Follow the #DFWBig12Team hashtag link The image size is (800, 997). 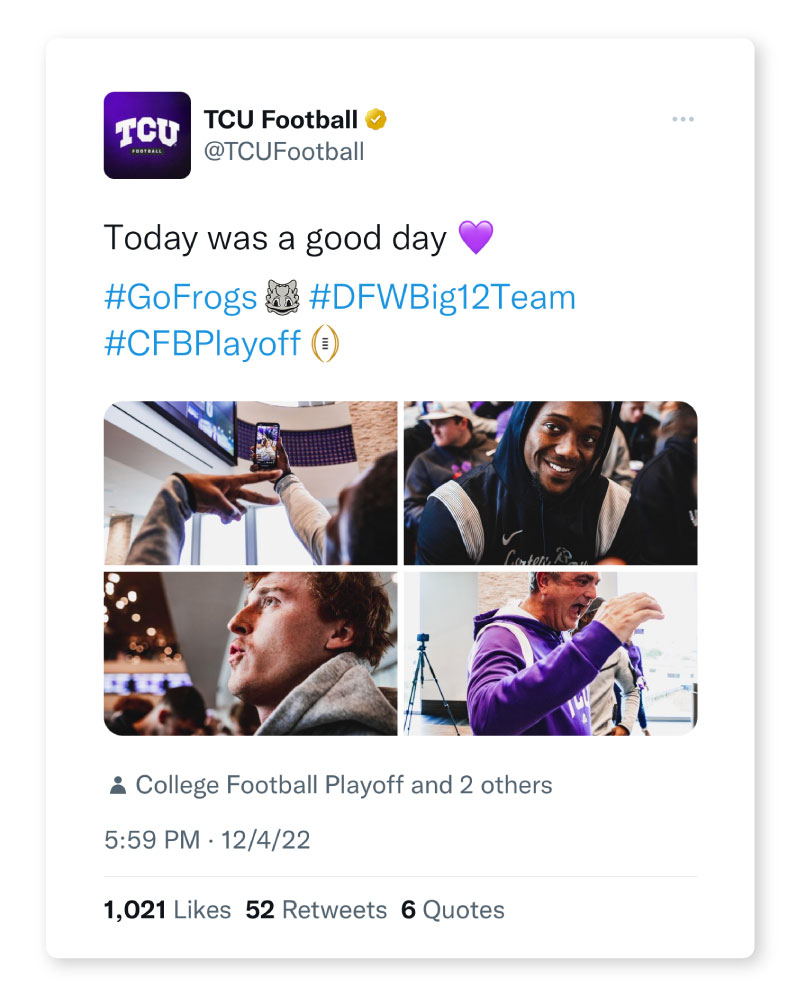443,297
